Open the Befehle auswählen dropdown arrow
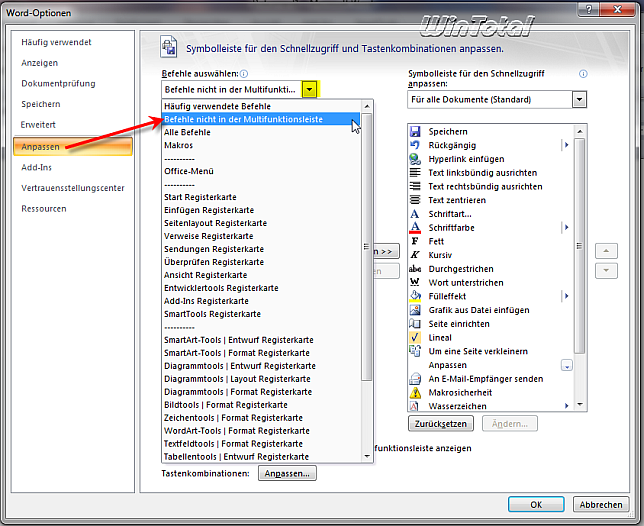Viewport: 644px width, 526px height. tap(310, 89)
